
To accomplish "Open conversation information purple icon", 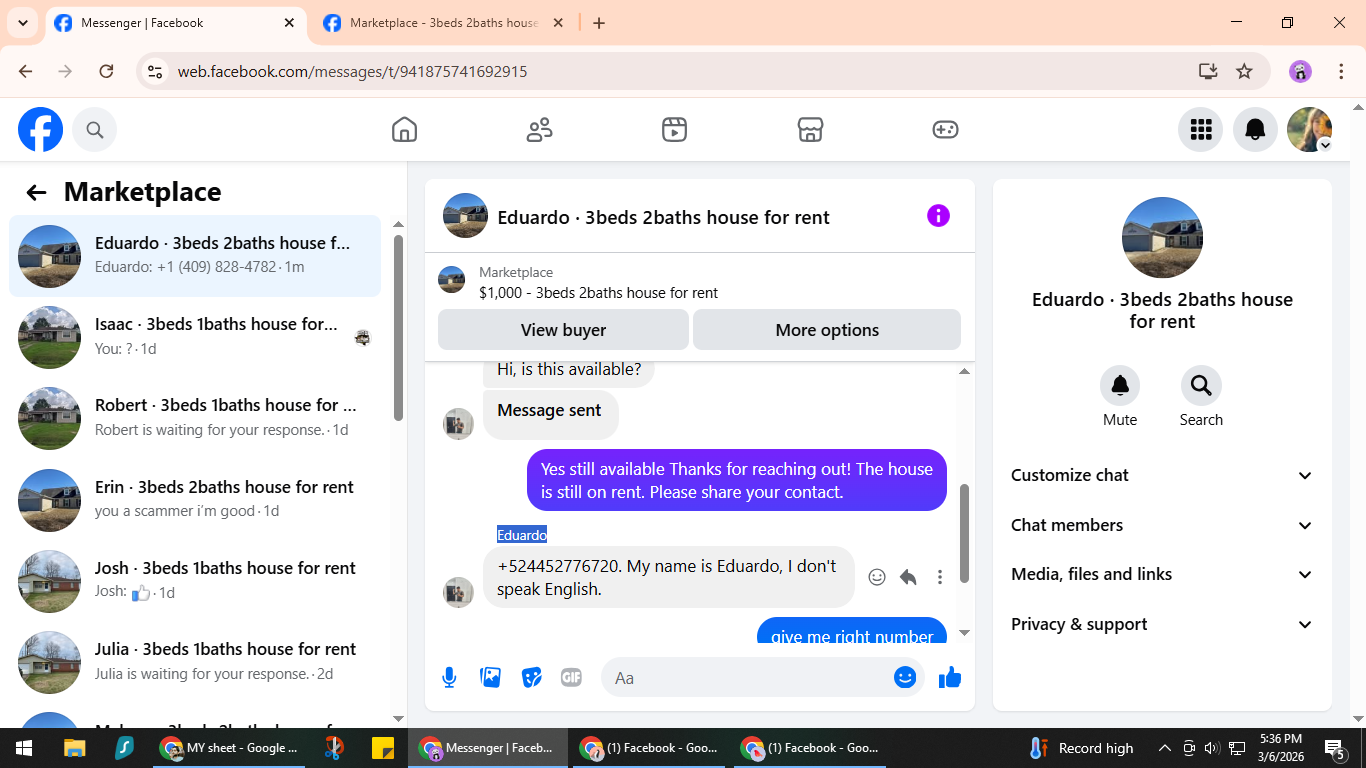I will pyautogui.click(x=938, y=216).
